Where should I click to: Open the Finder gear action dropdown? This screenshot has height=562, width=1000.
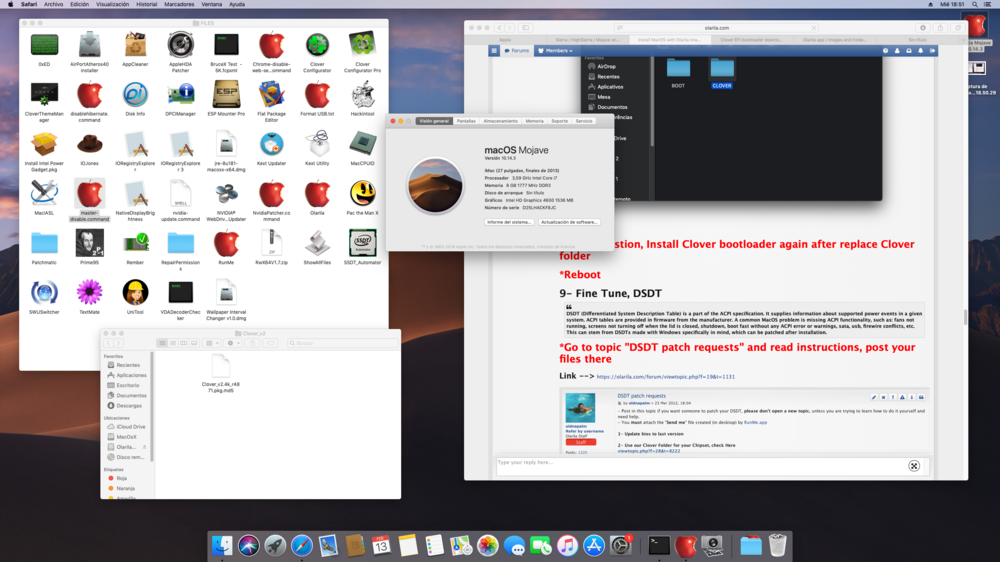click(x=234, y=343)
